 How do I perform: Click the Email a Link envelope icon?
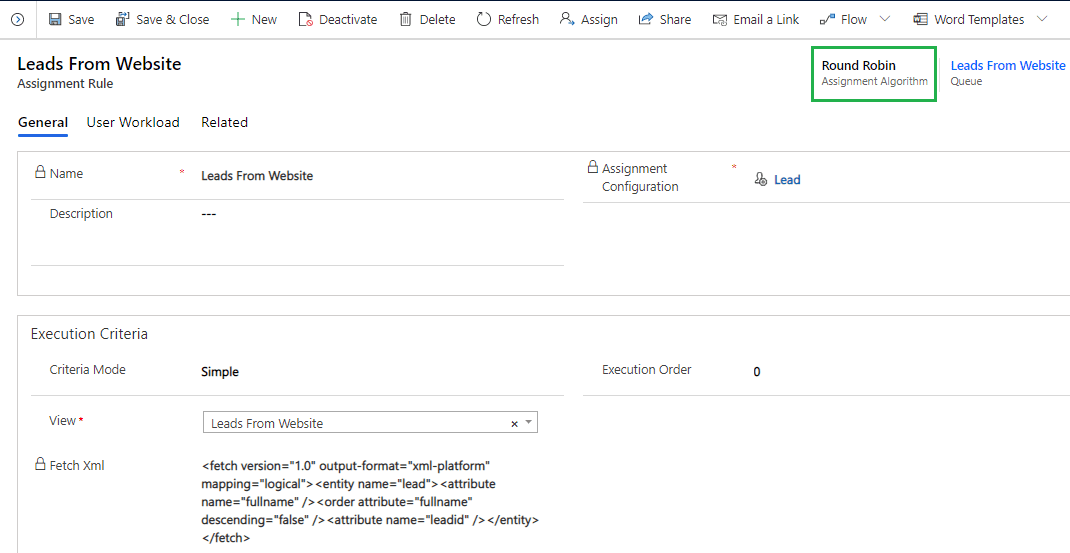coord(719,20)
